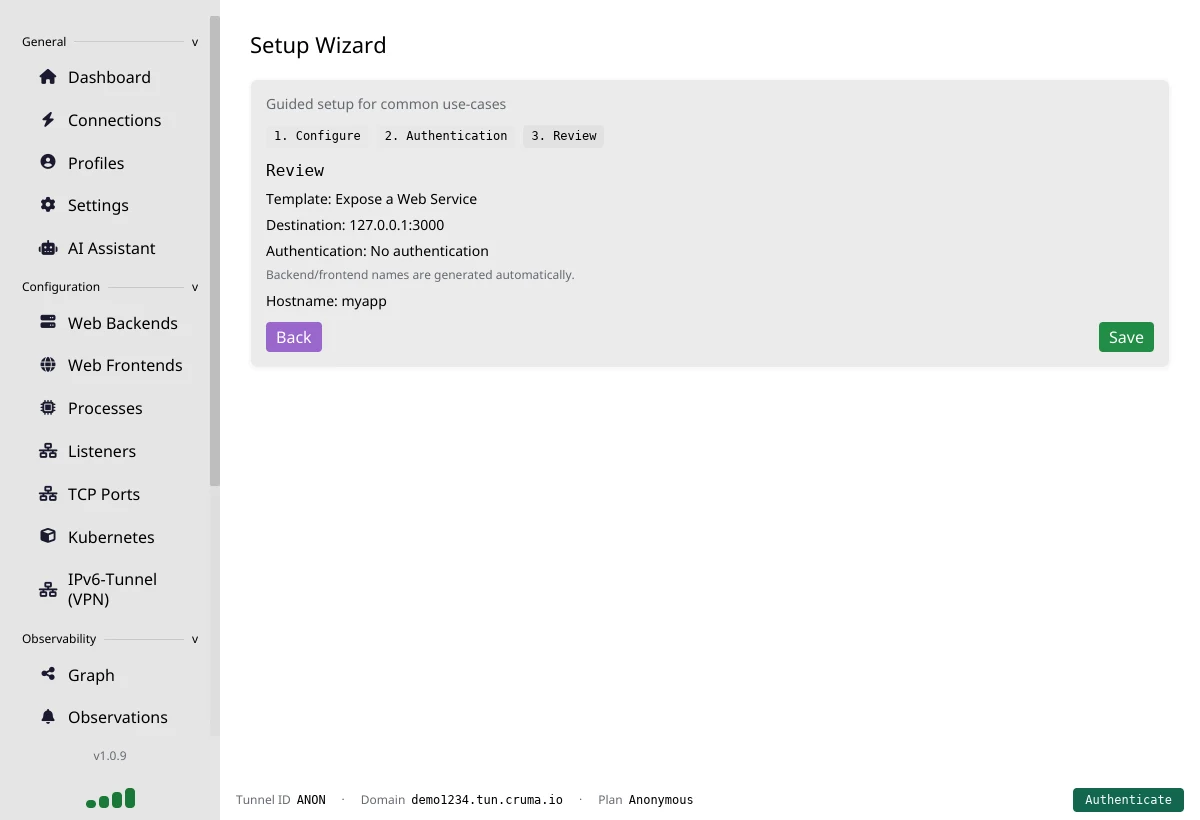Click the Review section heading

click(295, 171)
